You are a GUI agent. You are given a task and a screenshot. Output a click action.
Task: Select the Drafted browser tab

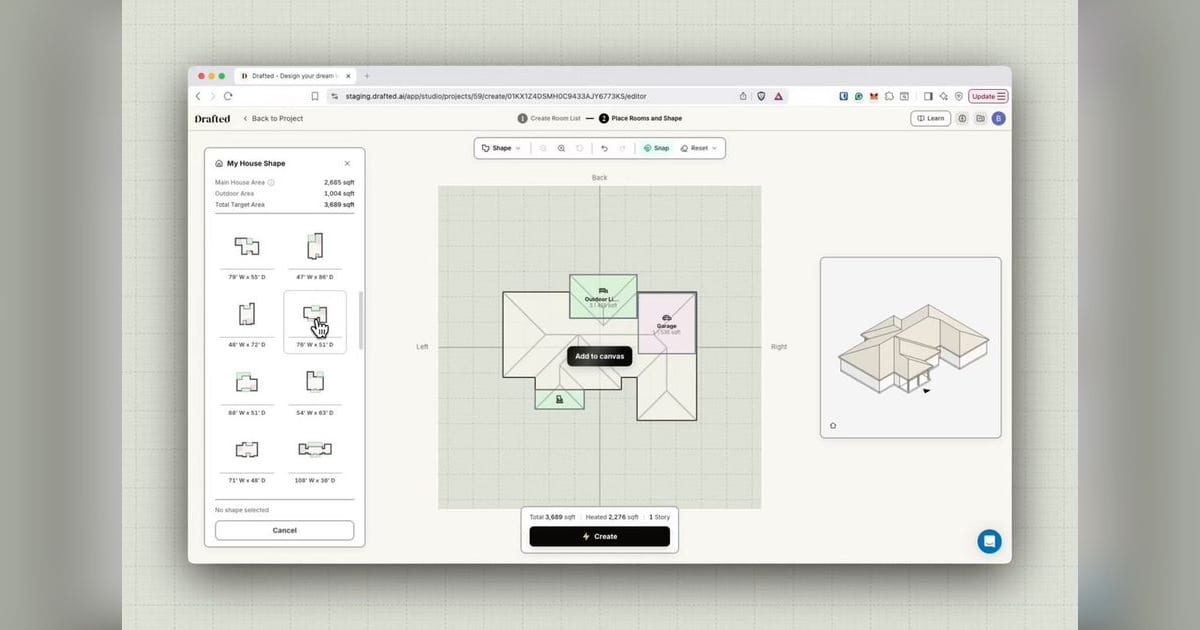pyautogui.click(x=295, y=76)
